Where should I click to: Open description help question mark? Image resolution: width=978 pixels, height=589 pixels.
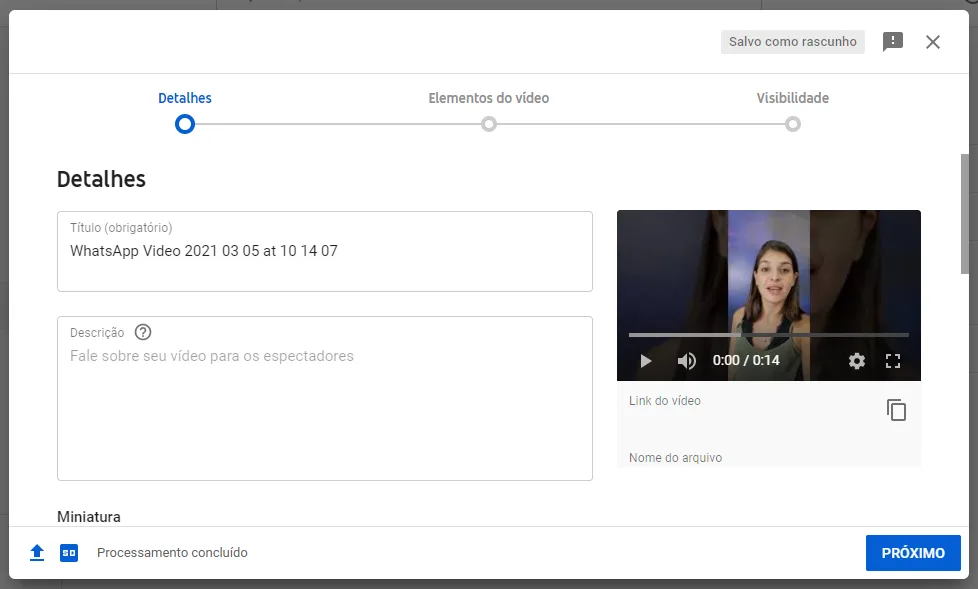[143, 332]
